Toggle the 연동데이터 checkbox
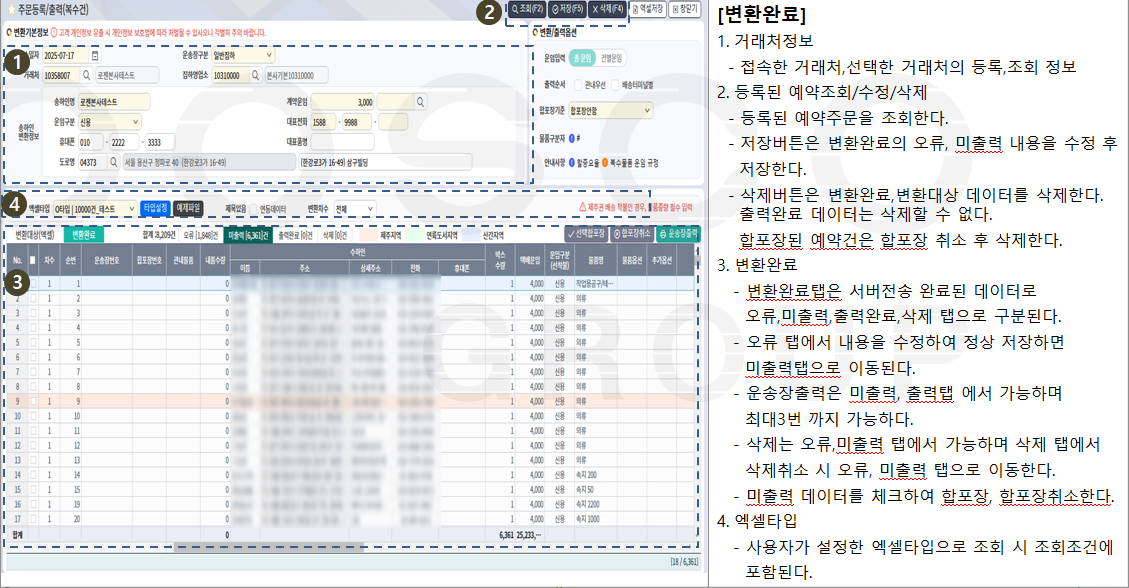The height and width of the screenshot is (588, 1129). click(253, 209)
